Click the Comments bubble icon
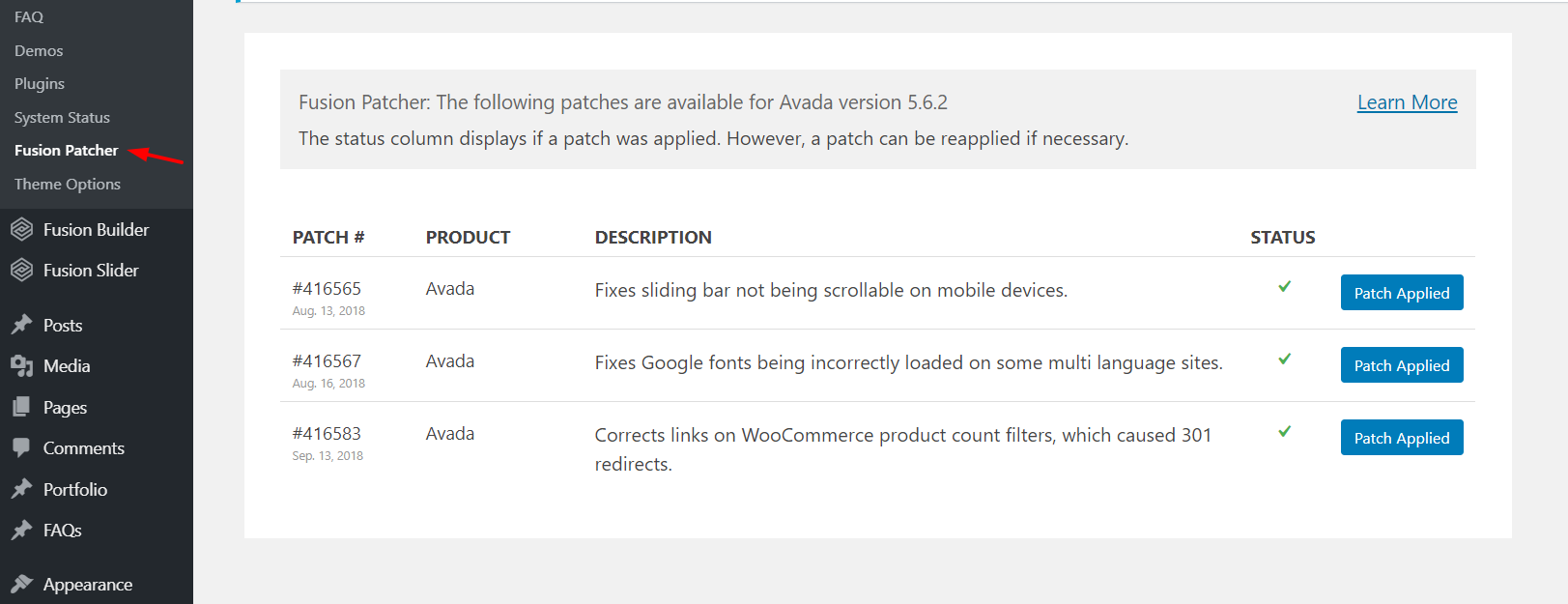 [x=21, y=447]
